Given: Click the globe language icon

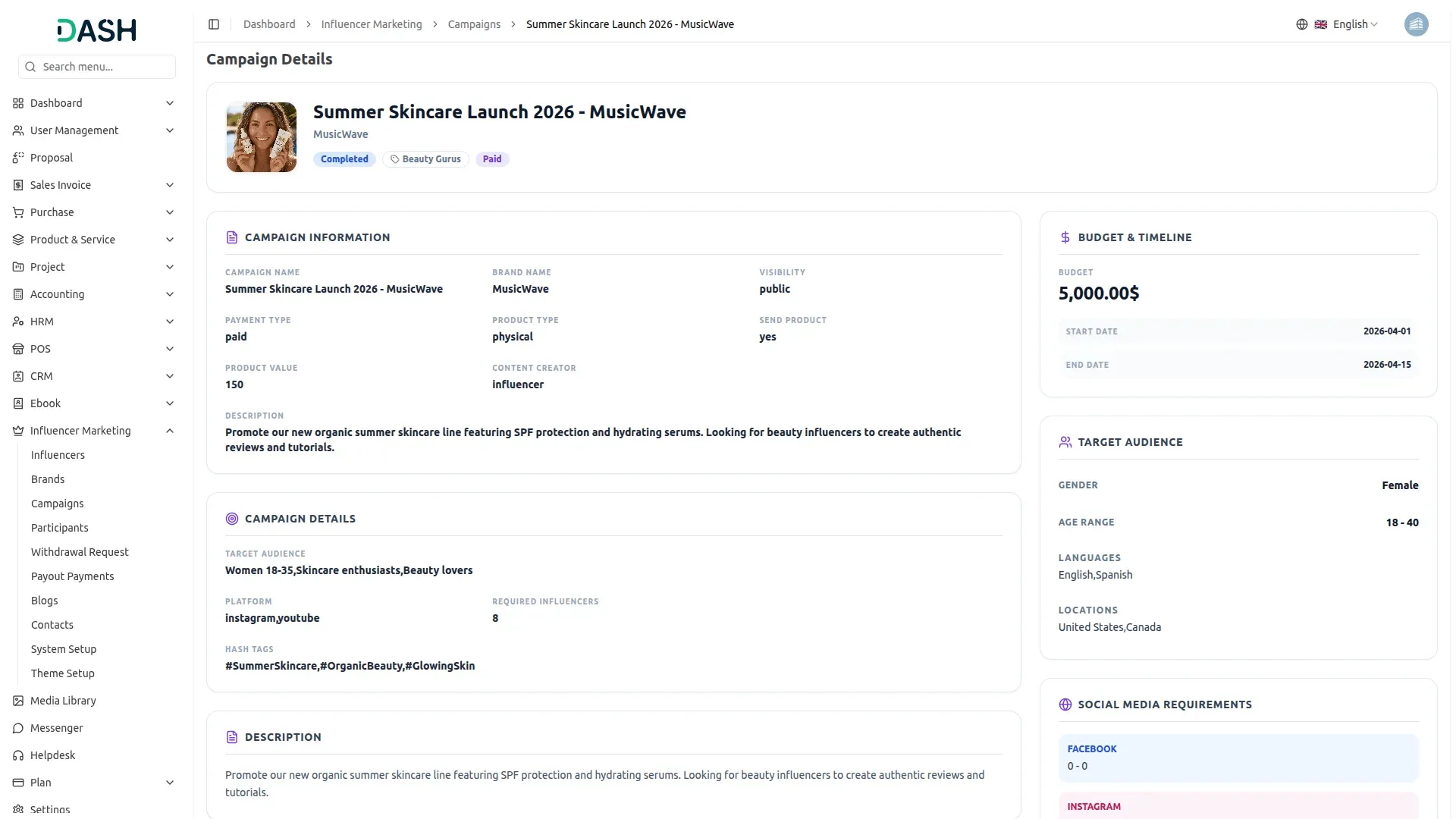Looking at the screenshot, I should coord(1301,24).
